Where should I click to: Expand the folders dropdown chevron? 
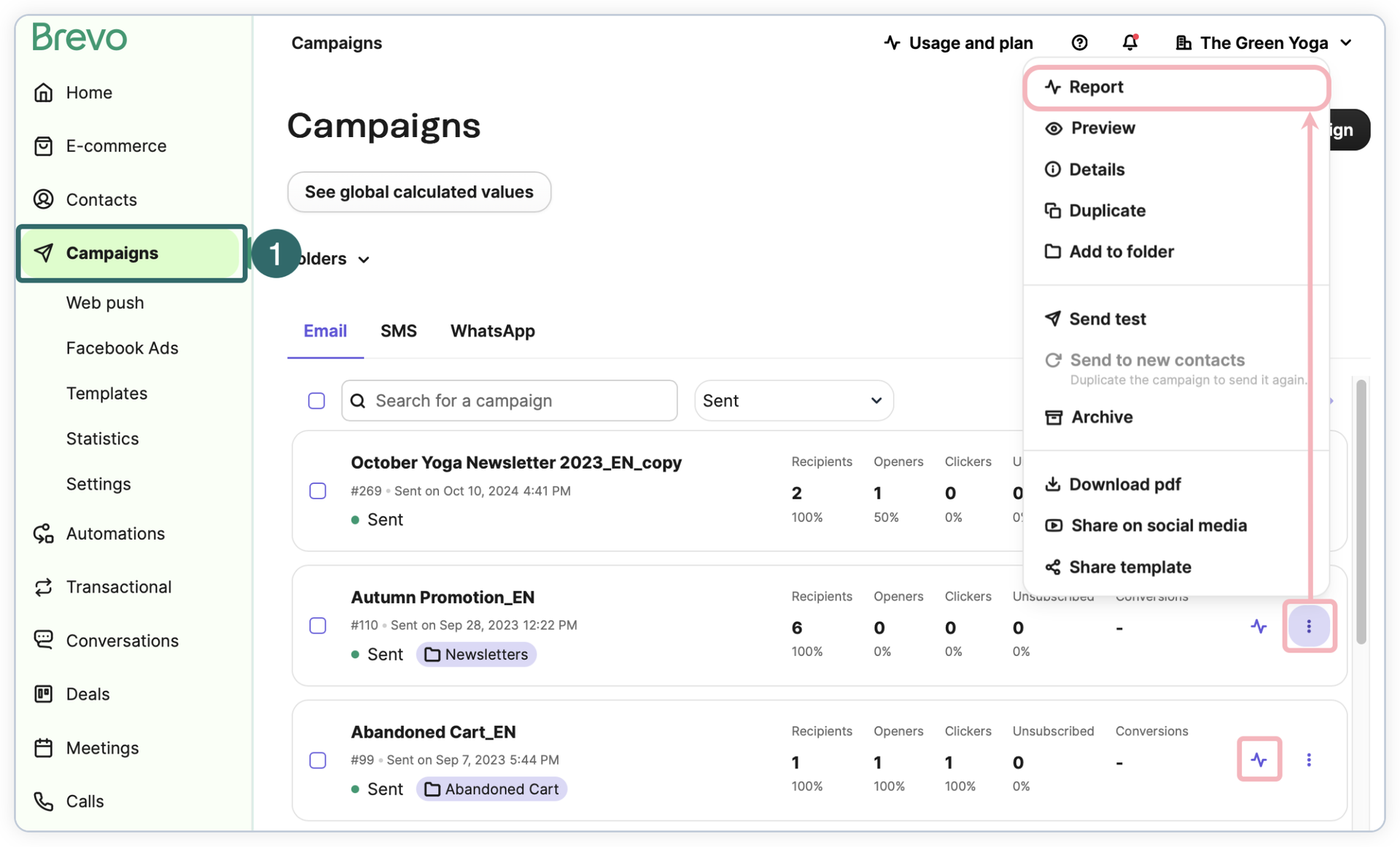[364, 259]
